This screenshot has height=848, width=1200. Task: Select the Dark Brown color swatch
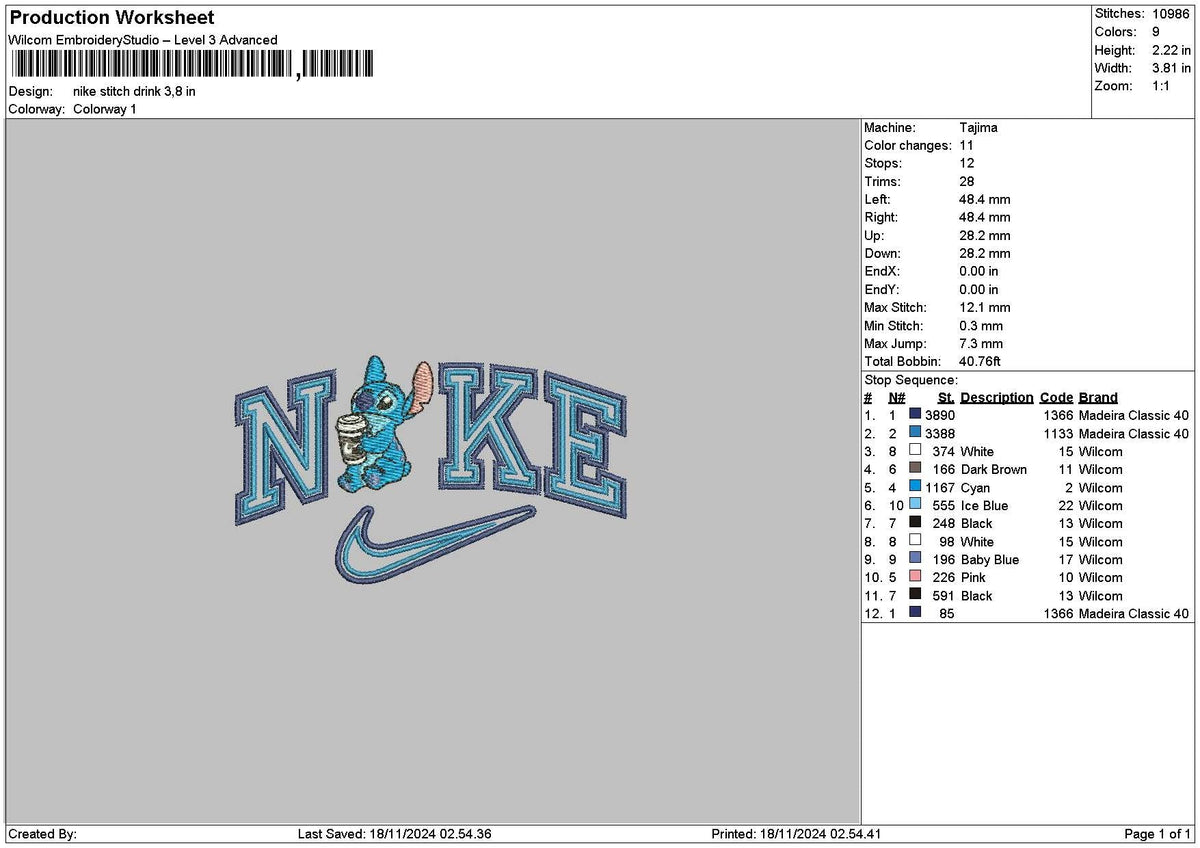tap(914, 469)
